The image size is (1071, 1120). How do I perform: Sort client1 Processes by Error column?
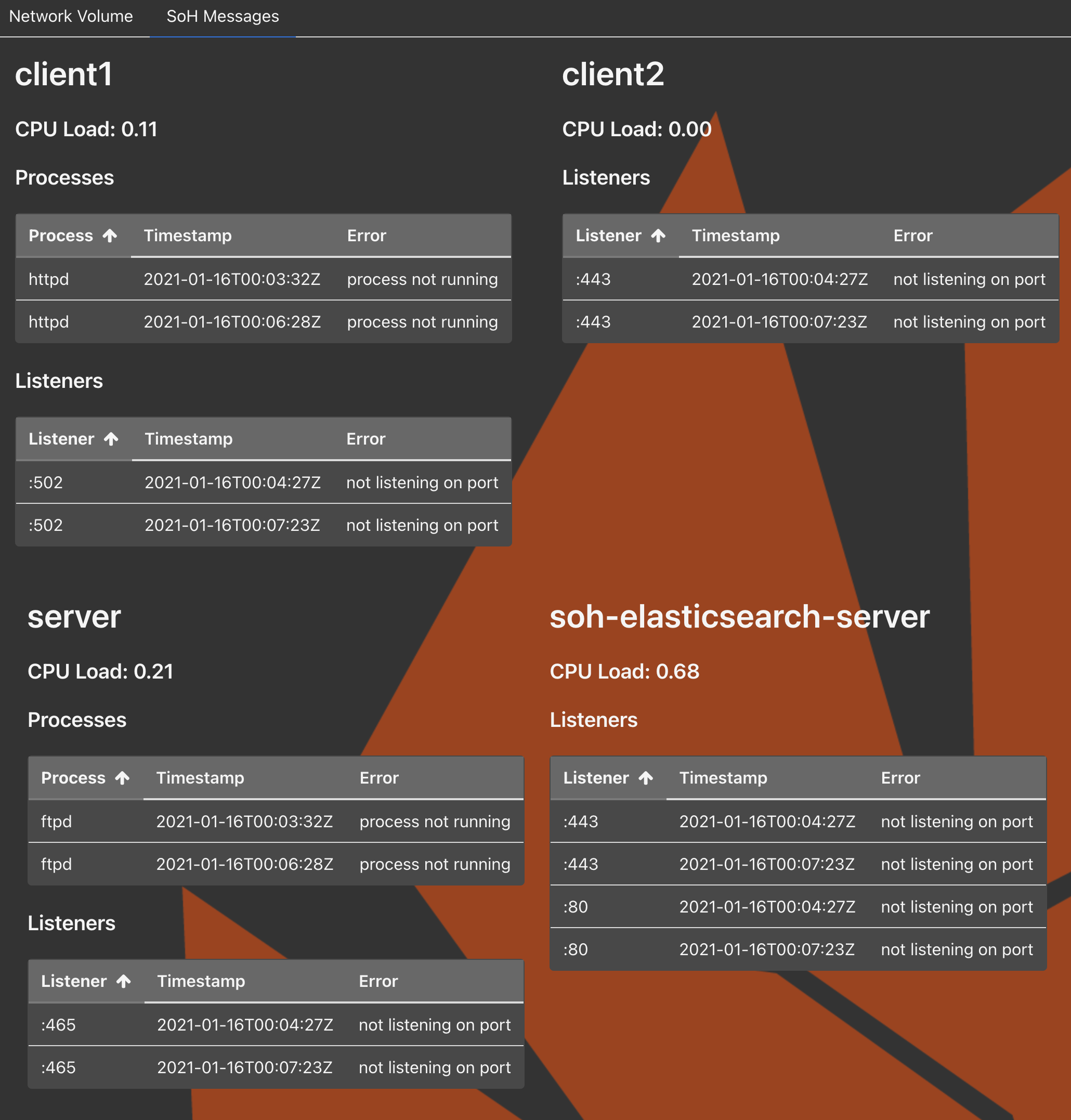point(367,236)
